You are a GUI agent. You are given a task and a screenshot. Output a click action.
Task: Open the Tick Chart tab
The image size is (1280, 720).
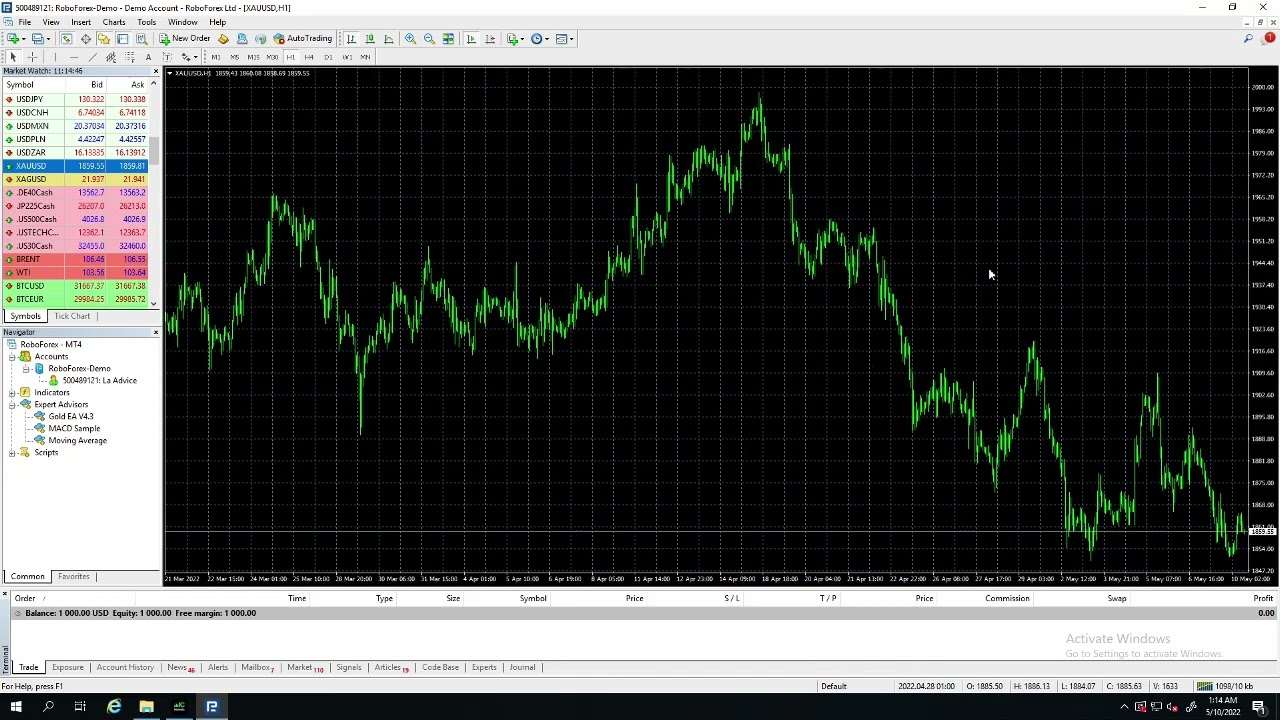pyautogui.click(x=72, y=316)
